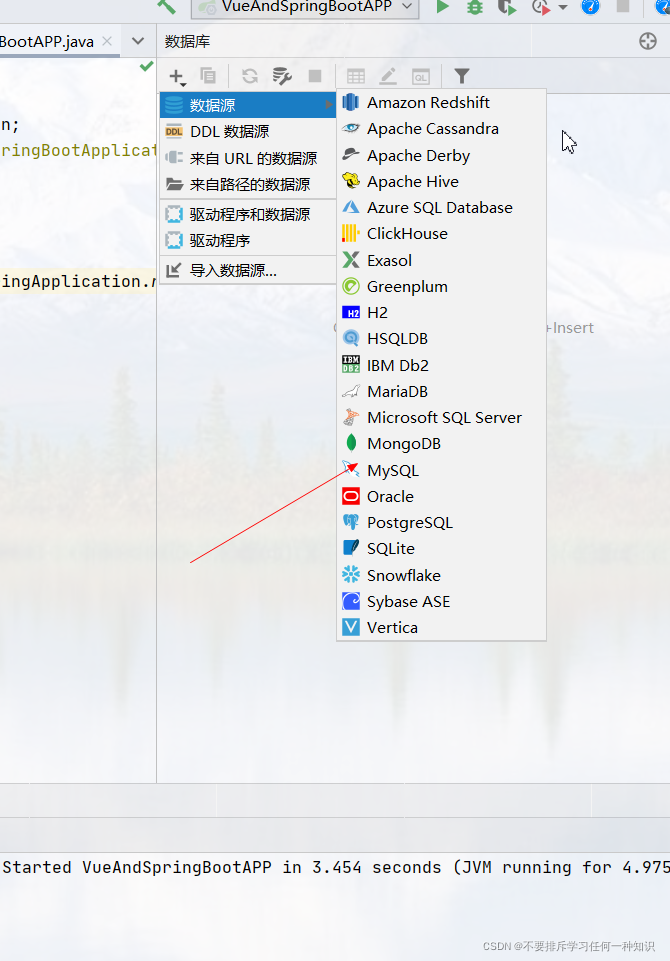This screenshot has height=961, width=670.
Task: Click the Stop square icon in Database toolbar
Action: click(315, 76)
